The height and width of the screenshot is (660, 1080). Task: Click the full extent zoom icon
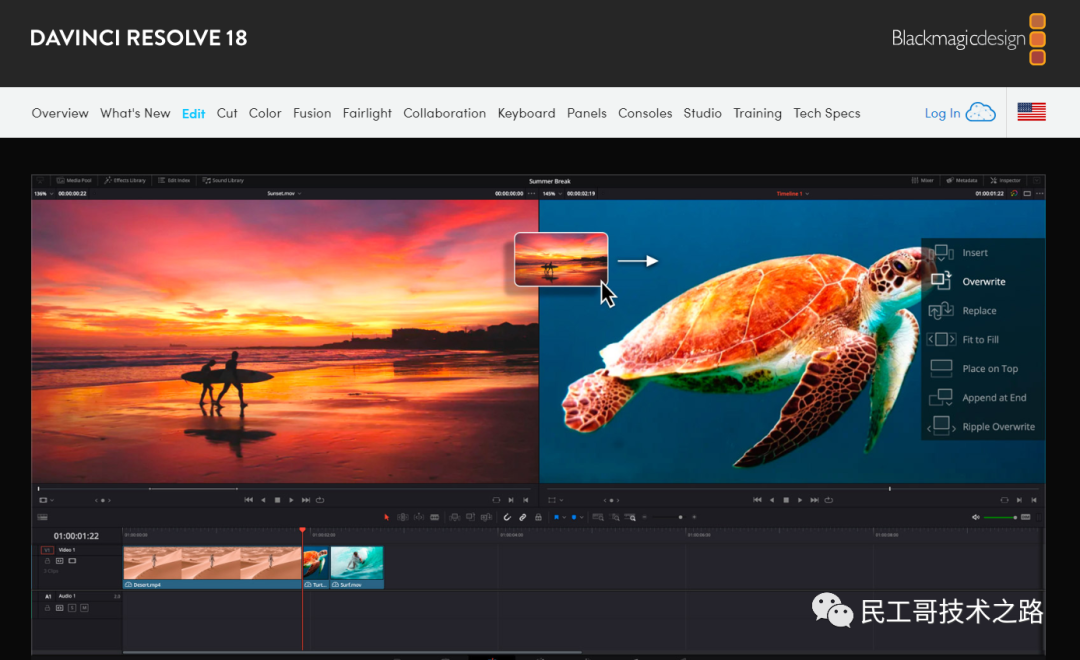click(x=598, y=517)
